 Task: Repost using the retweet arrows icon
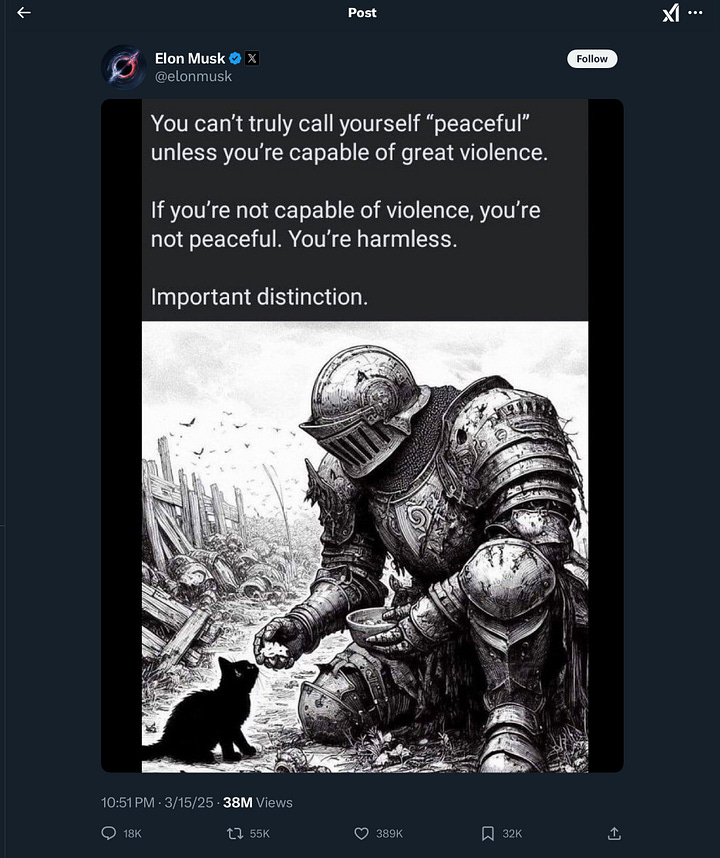(235, 833)
